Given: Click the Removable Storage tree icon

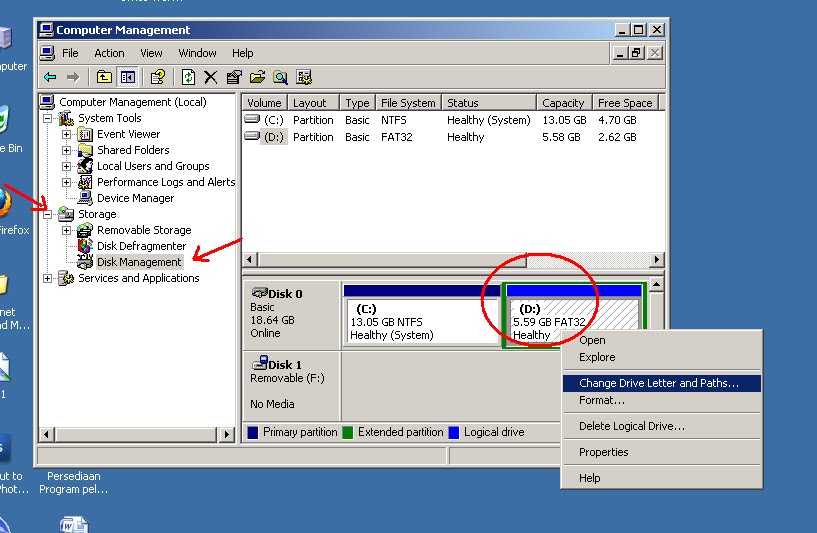Looking at the screenshot, I should (x=85, y=230).
